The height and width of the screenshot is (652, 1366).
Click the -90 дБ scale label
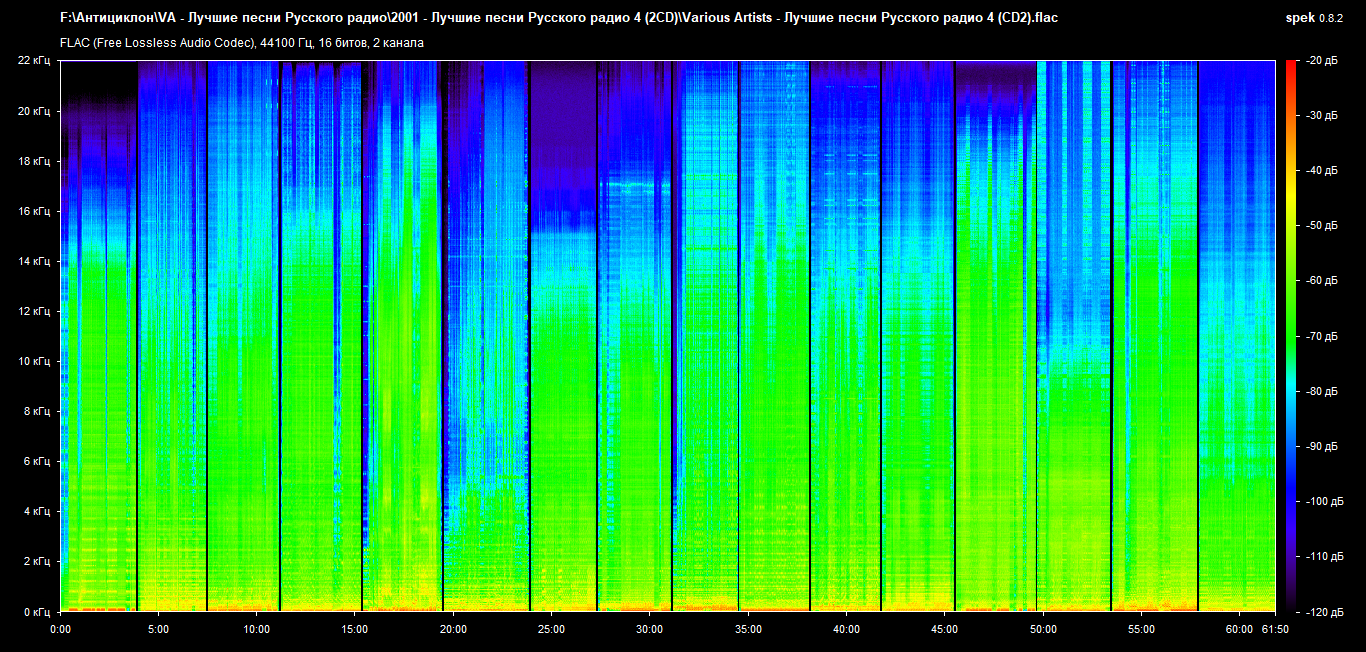tap(1325, 446)
